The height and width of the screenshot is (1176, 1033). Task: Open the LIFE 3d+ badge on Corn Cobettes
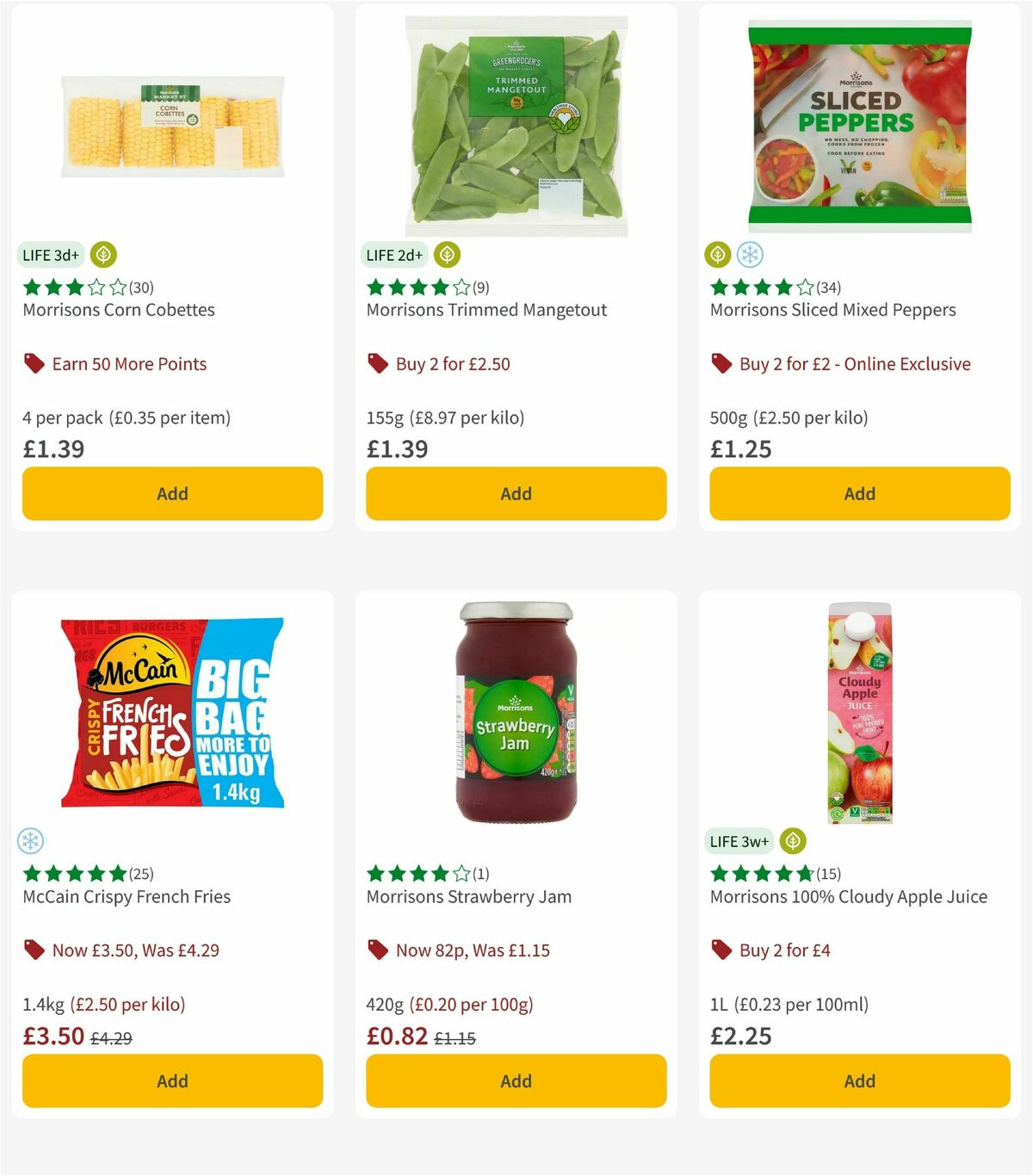click(49, 255)
